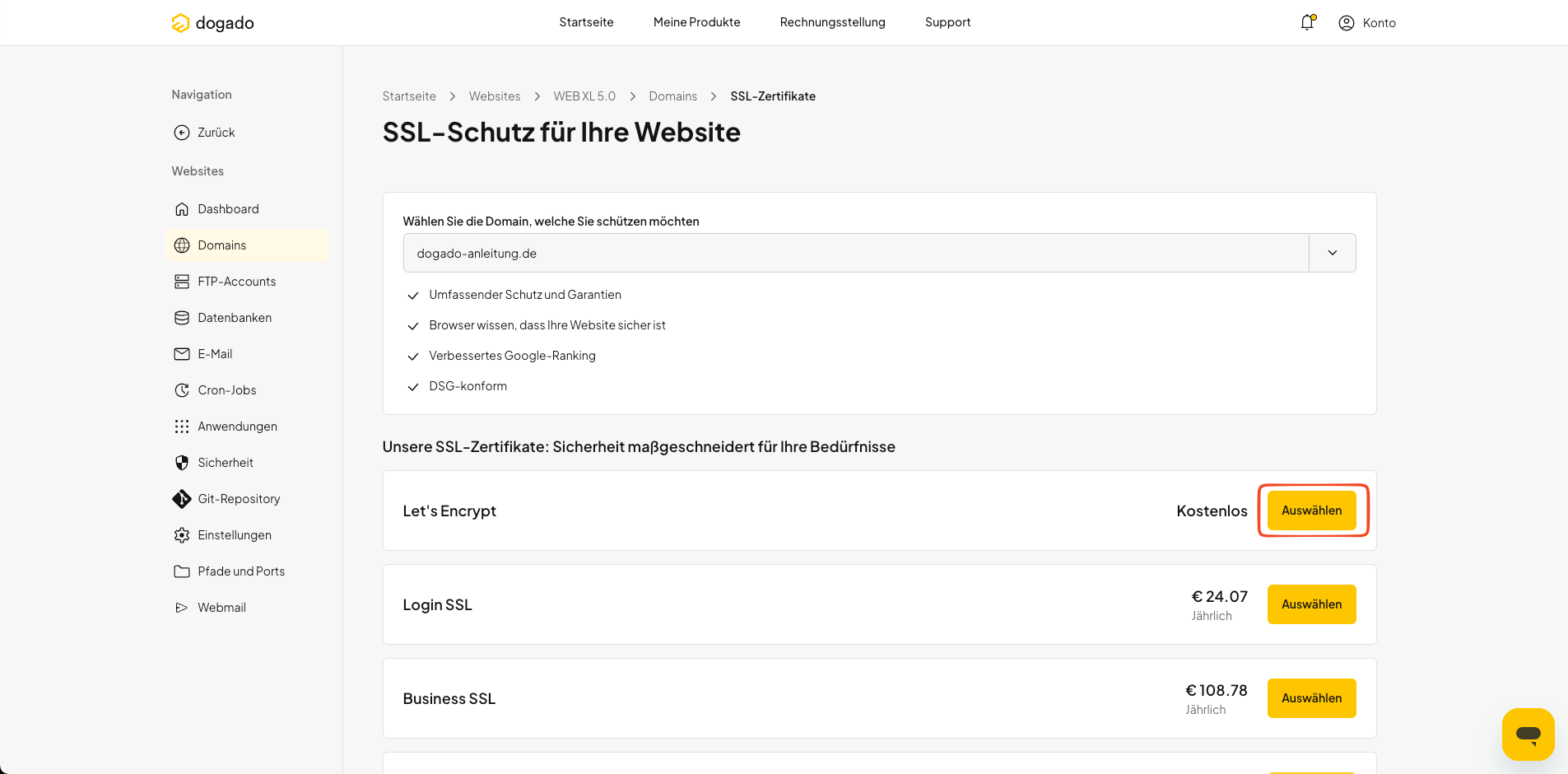The height and width of the screenshot is (774, 1568).
Task: Click the Domains globe icon
Action: coord(182,245)
